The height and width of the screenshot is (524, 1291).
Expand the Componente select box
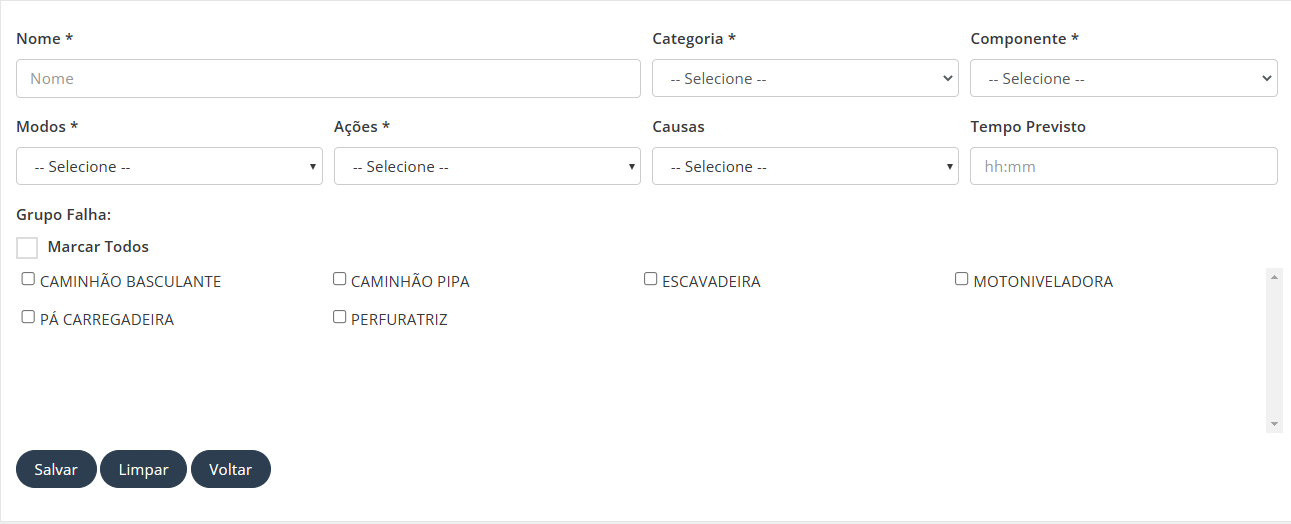(1123, 78)
